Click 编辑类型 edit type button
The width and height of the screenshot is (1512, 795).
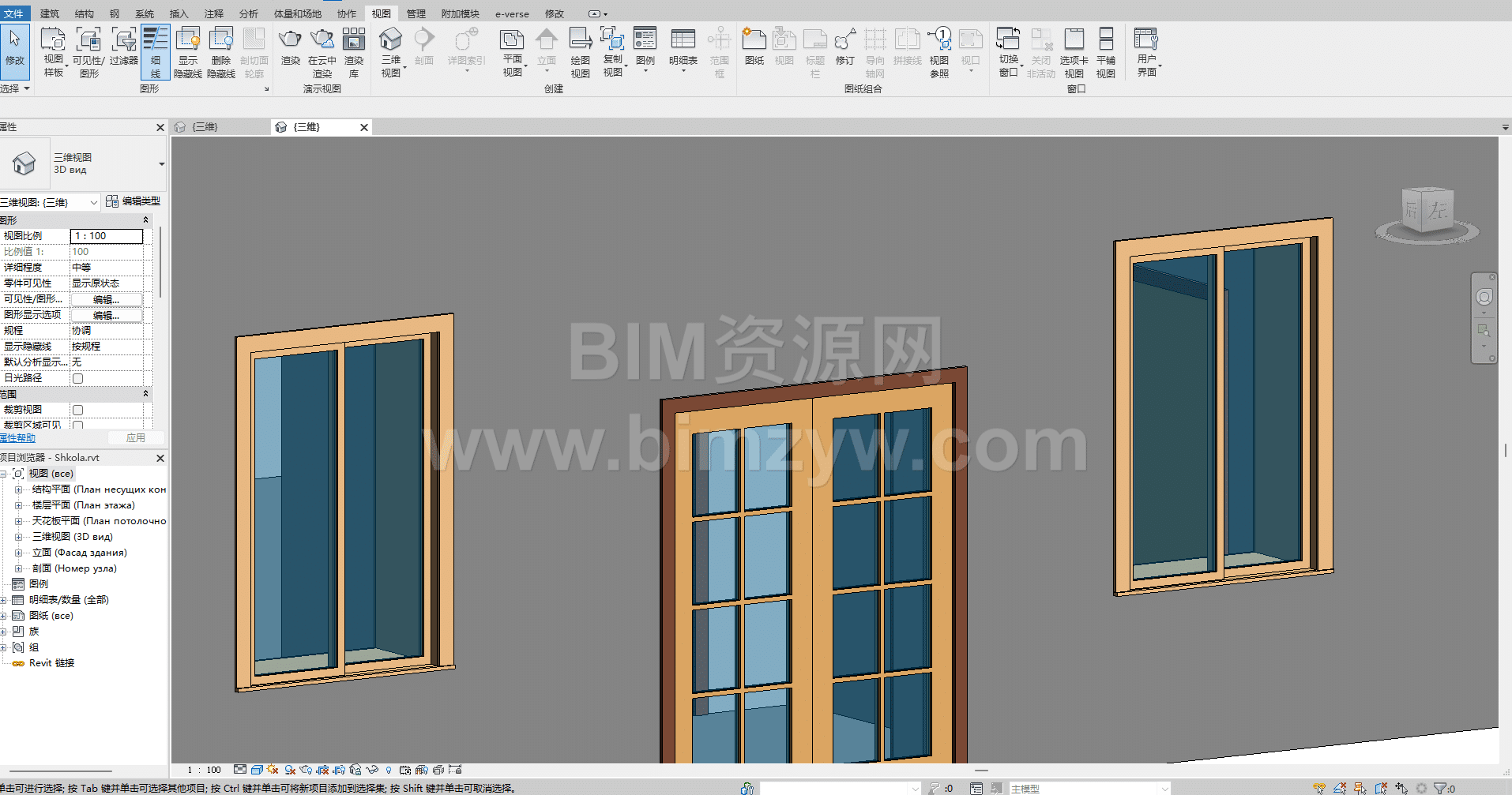(x=134, y=201)
